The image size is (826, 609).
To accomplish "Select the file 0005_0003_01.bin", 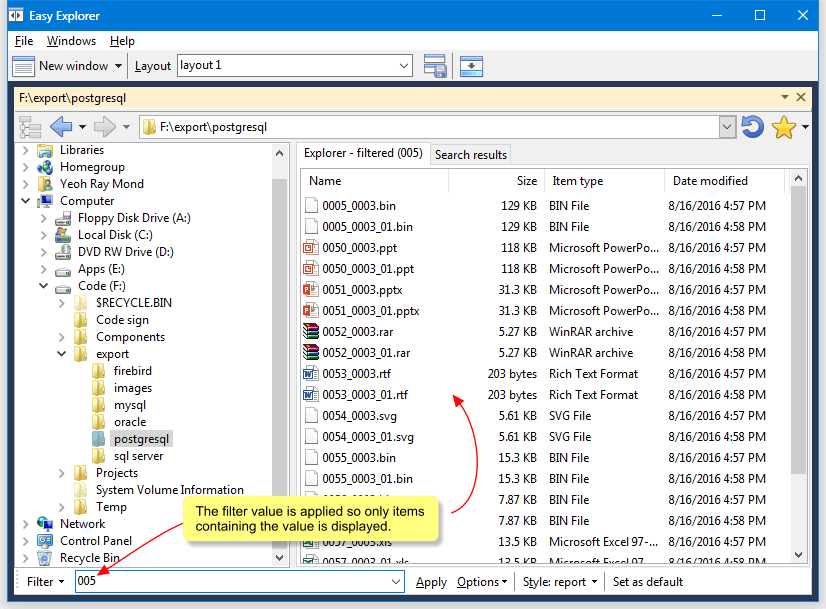I will pos(367,227).
